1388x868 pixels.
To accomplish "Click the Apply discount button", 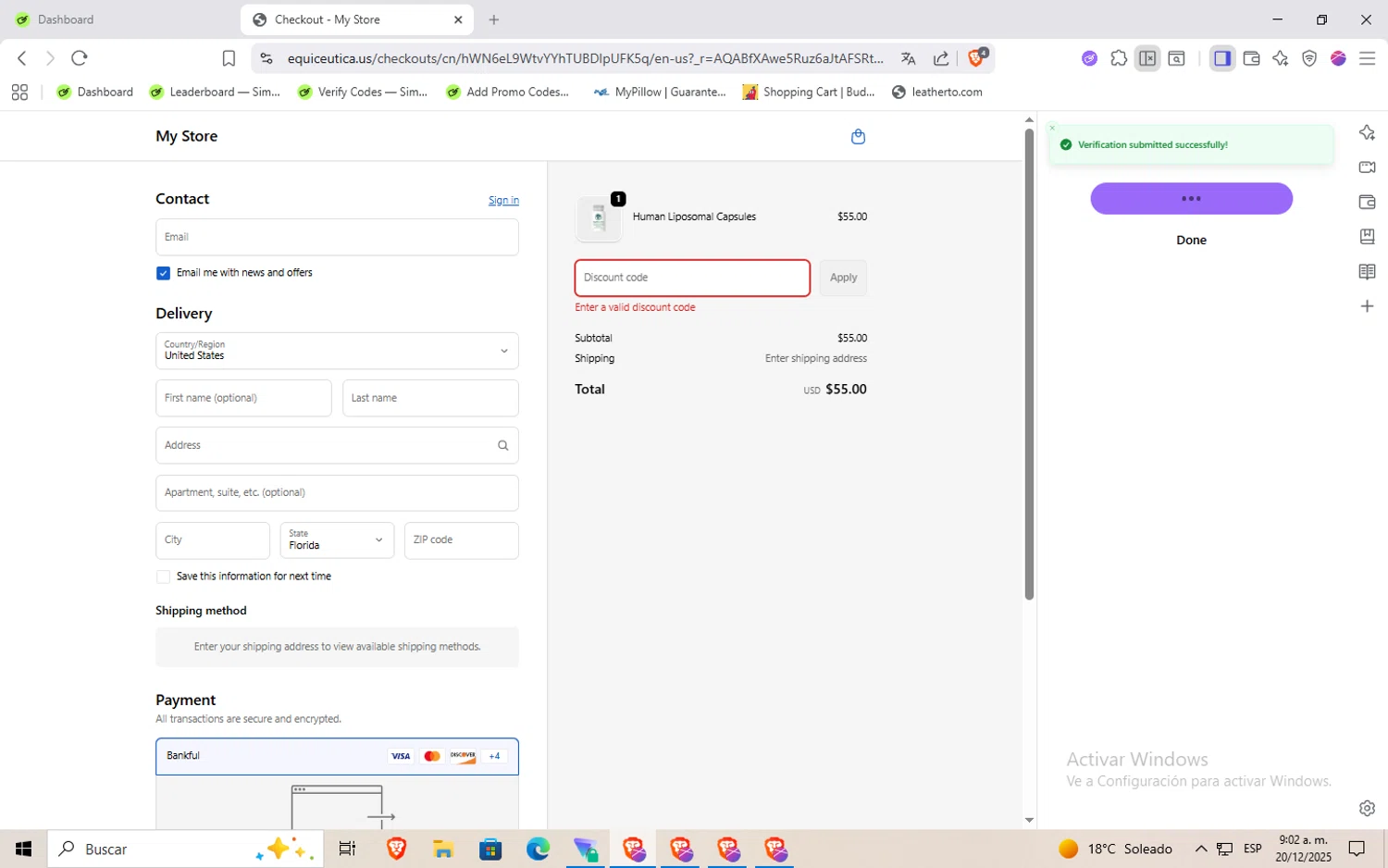I will (843, 278).
